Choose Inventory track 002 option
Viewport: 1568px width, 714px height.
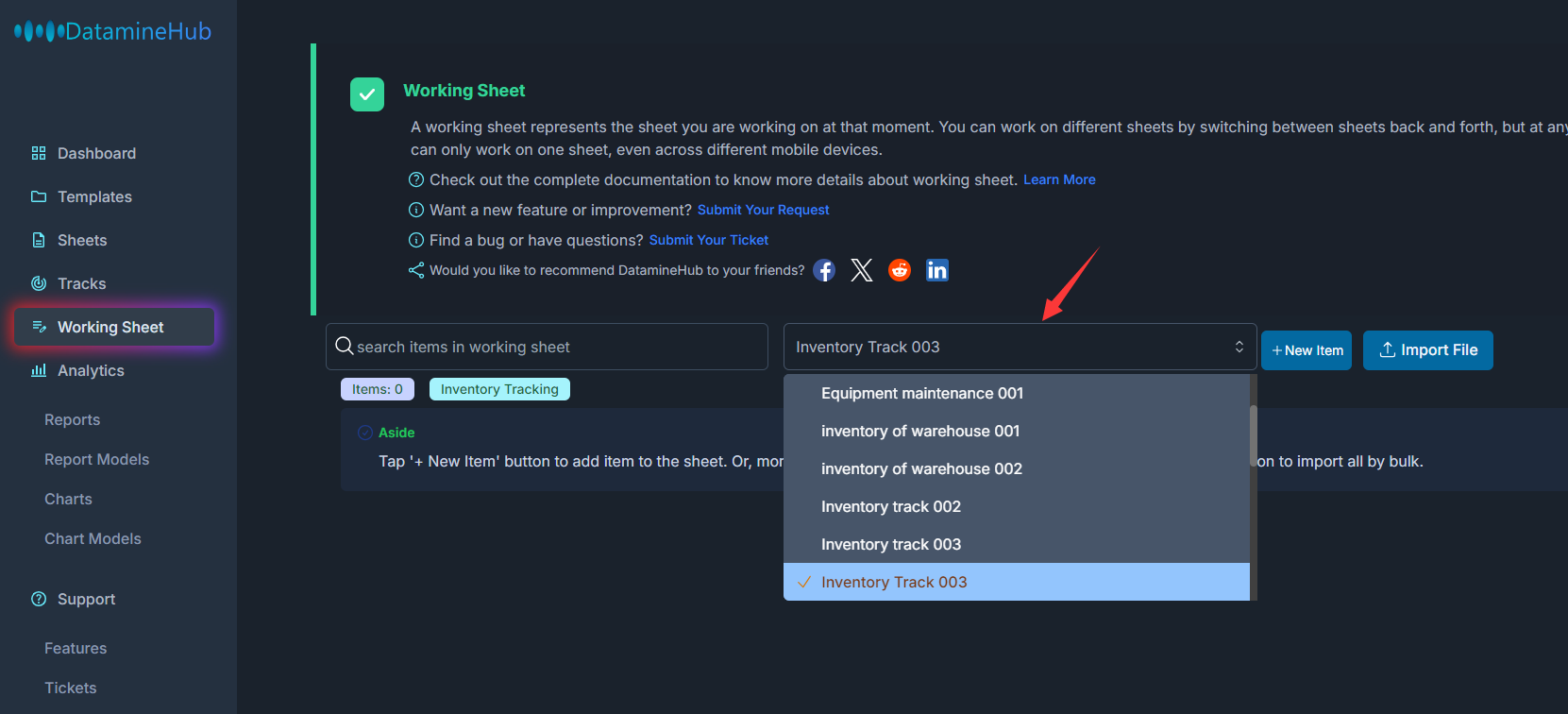pos(1017,506)
